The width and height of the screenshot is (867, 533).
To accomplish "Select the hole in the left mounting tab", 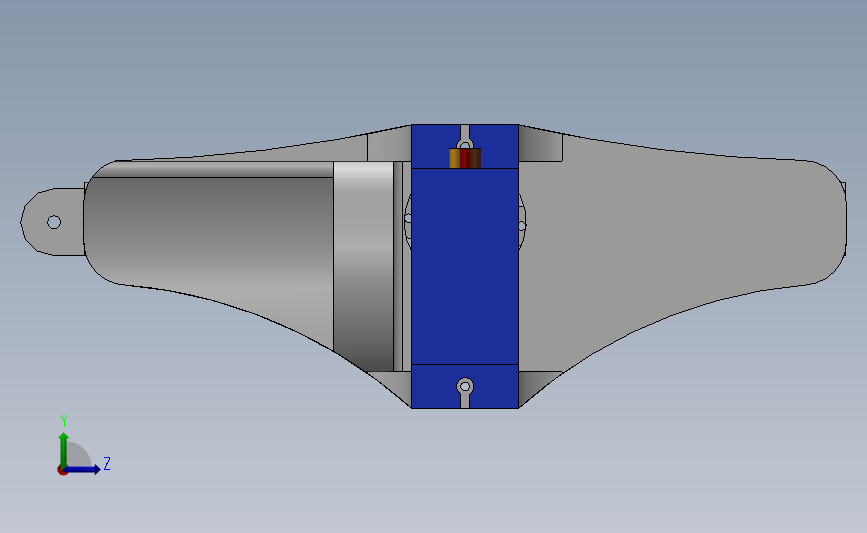I will pos(54,222).
